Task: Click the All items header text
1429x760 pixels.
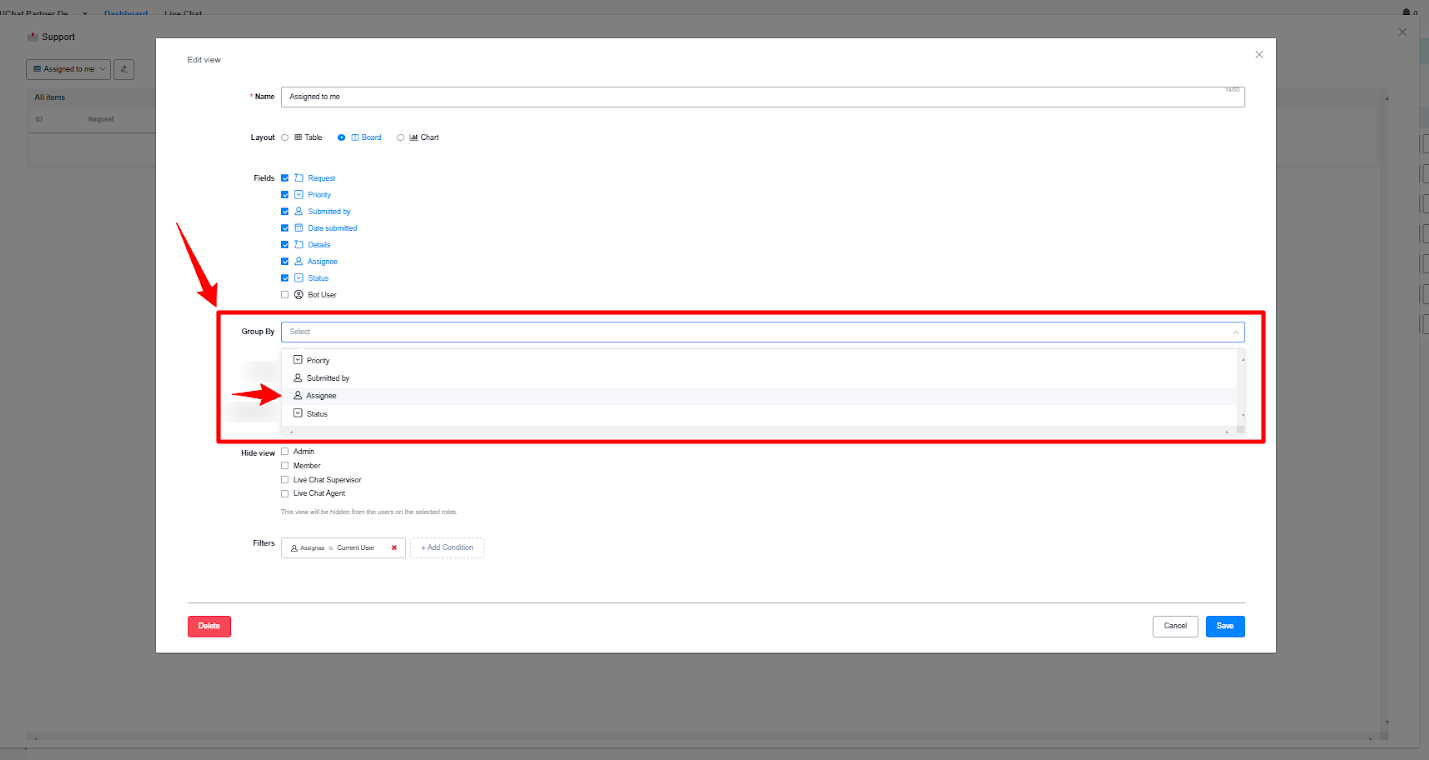Action: tap(49, 97)
